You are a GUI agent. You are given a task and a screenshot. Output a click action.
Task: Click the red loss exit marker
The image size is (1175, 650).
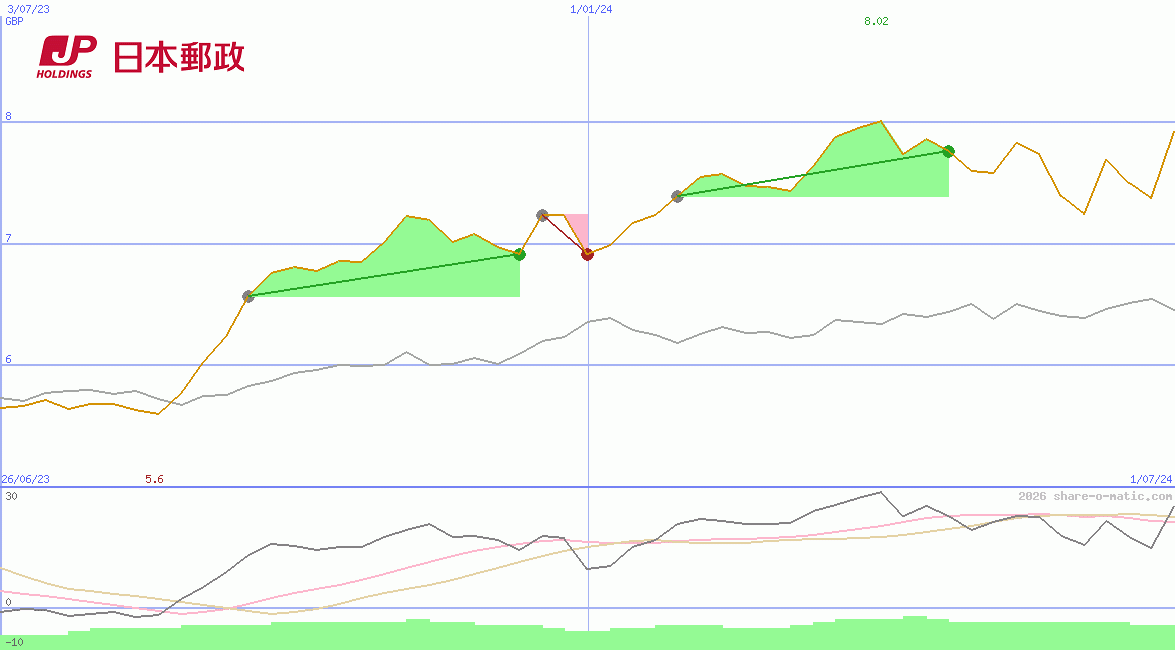pyautogui.click(x=588, y=254)
